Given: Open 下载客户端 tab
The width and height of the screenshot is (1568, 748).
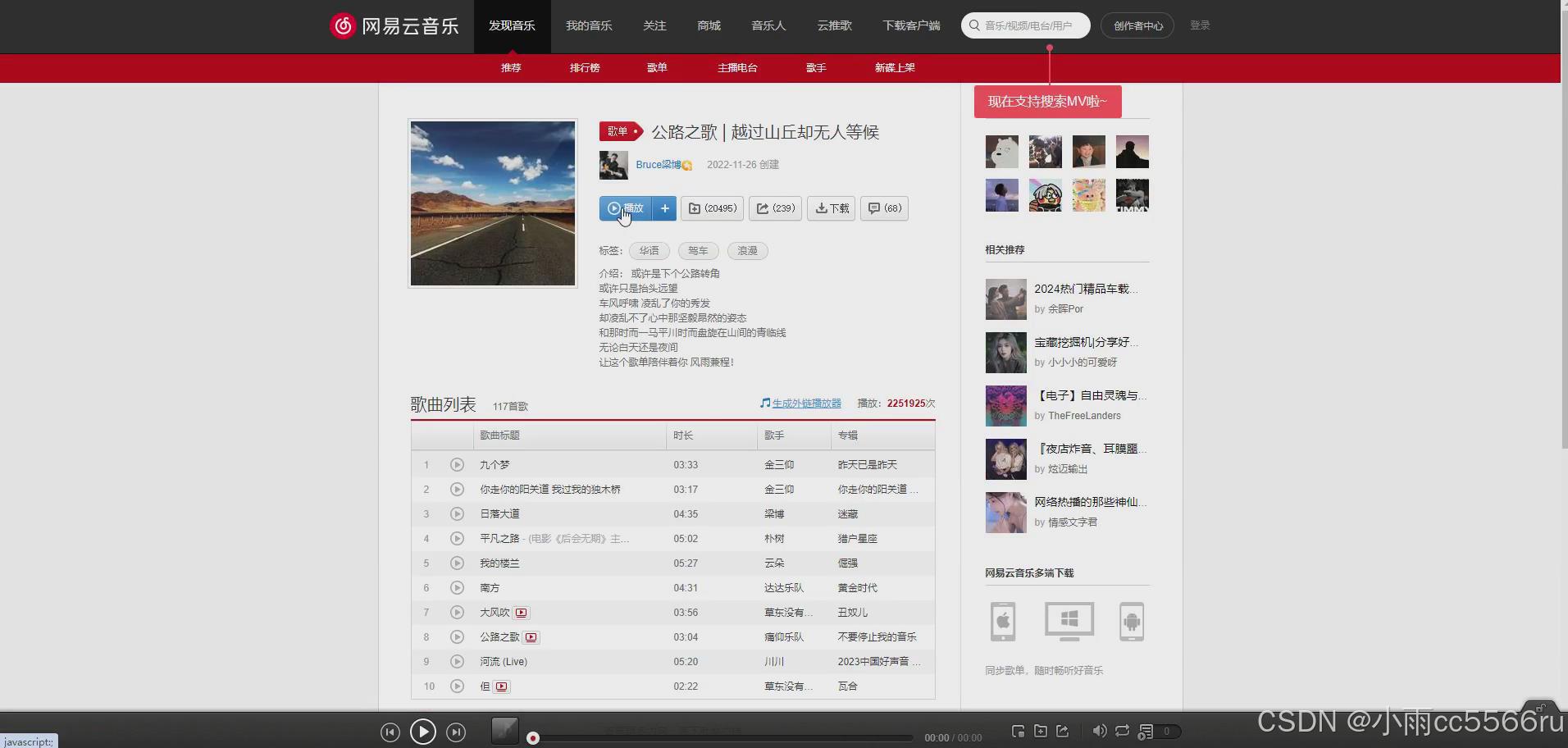Looking at the screenshot, I should (x=911, y=26).
